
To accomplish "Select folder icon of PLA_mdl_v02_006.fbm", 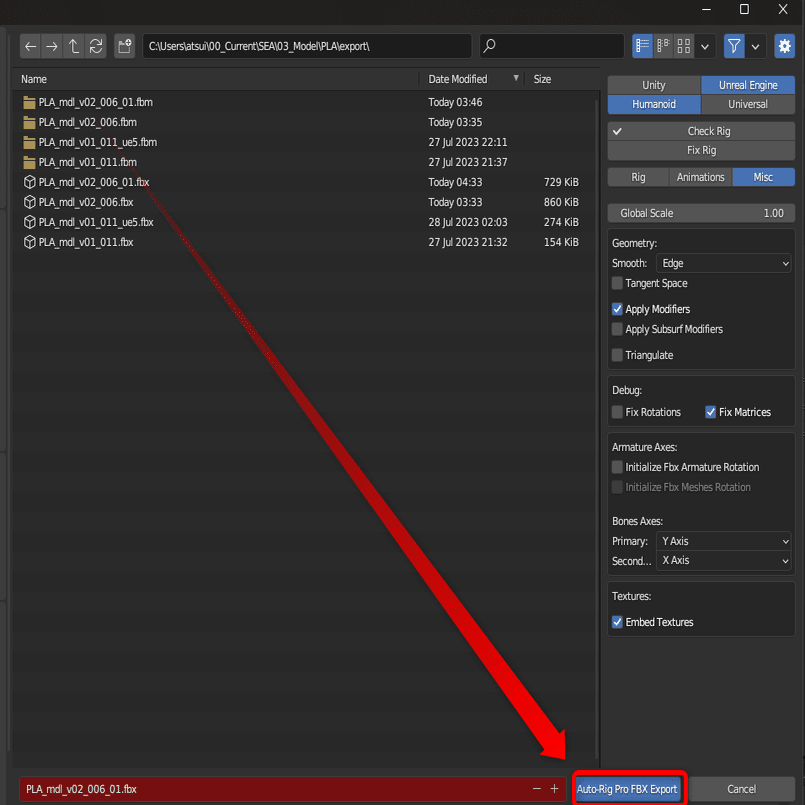I will point(29,123).
